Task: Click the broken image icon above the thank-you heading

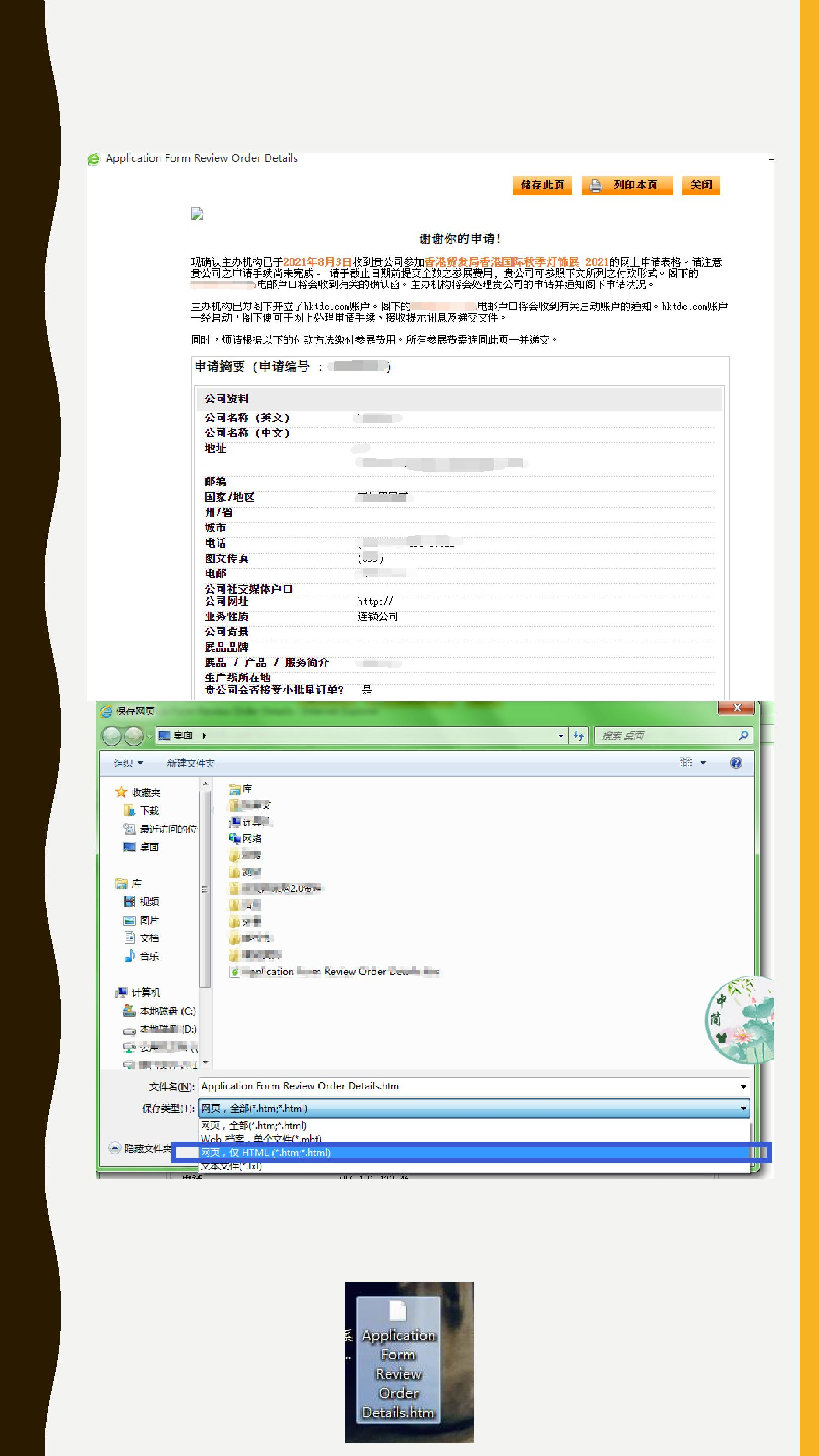Action: pos(197,214)
